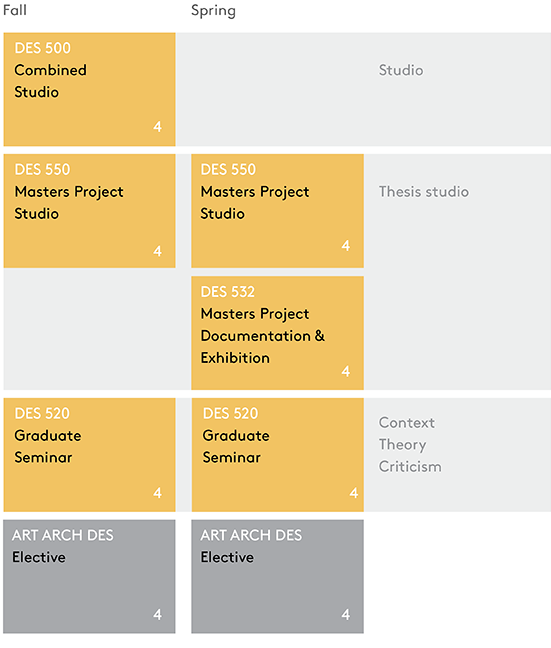
Task: Click the Criticism label text
Action: pos(410,467)
